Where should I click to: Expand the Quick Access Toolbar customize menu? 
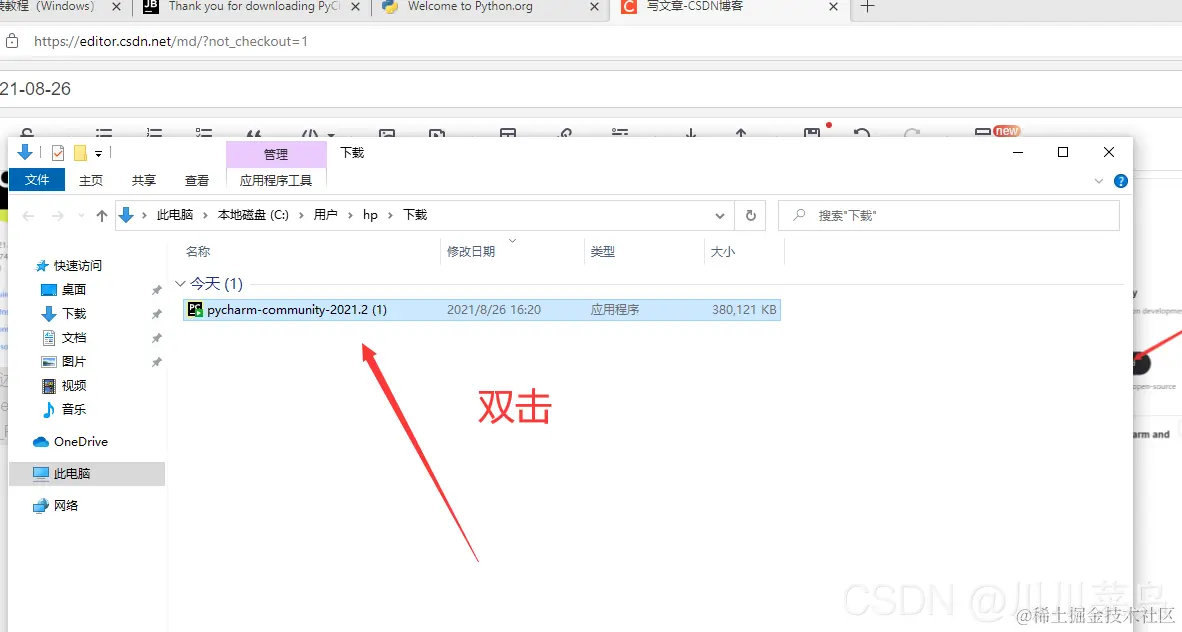point(96,152)
